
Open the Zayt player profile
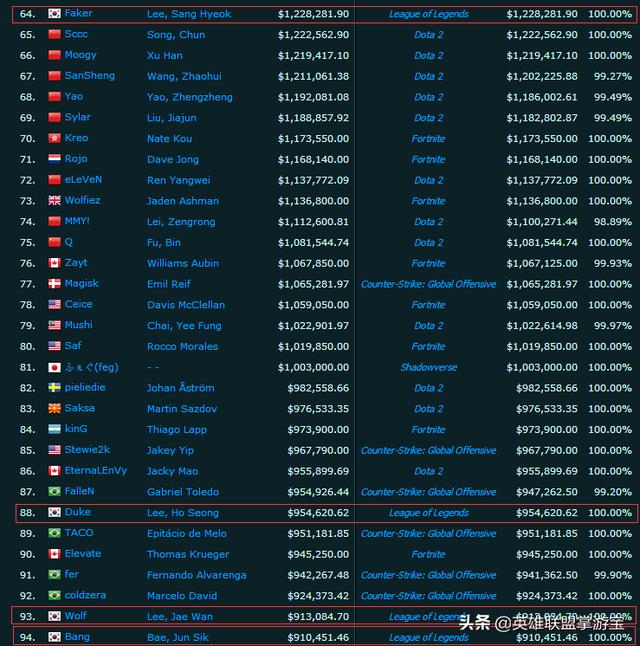76,262
